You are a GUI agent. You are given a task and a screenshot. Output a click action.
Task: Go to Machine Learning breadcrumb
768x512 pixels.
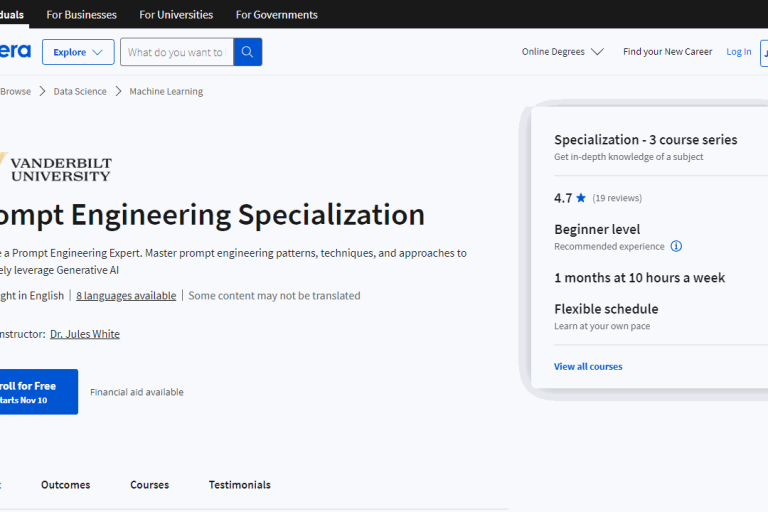166,91
